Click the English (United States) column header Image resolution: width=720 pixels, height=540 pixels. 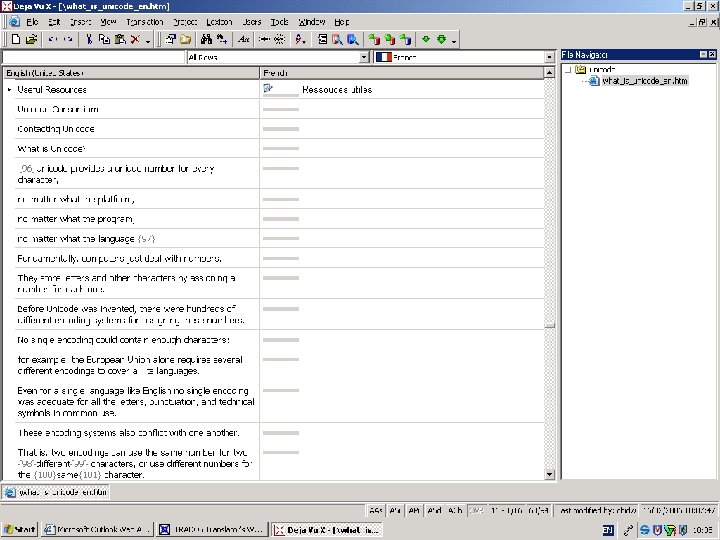tap(131, 73)
